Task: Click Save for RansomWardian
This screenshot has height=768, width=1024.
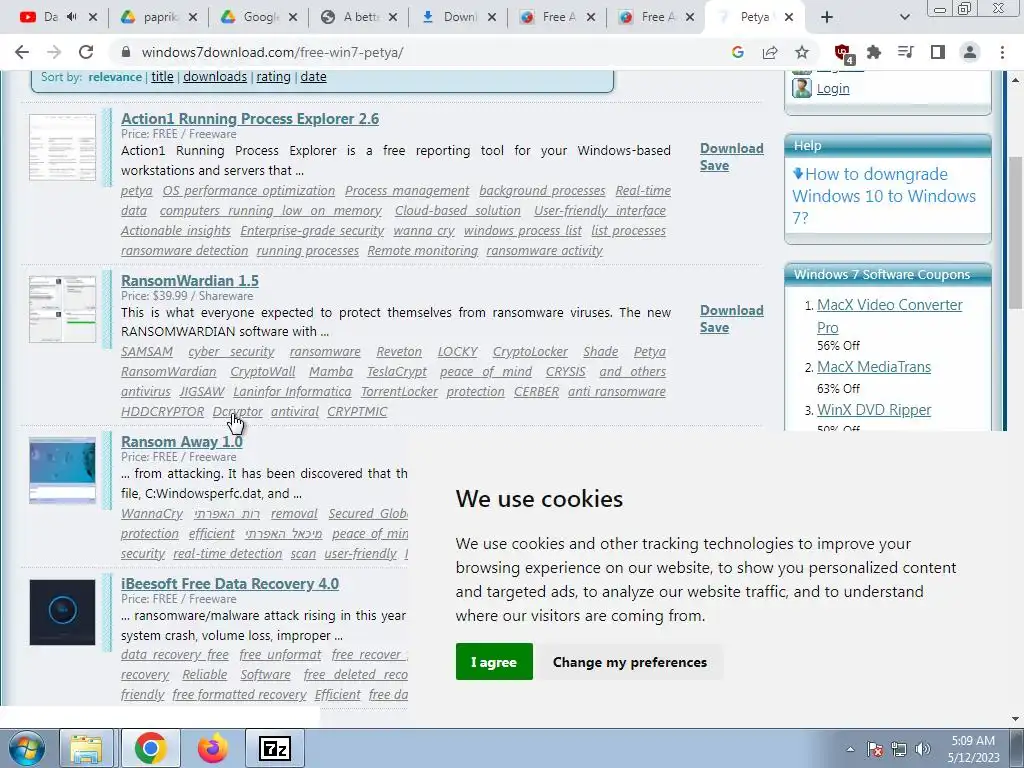Action: click(714, 327)
